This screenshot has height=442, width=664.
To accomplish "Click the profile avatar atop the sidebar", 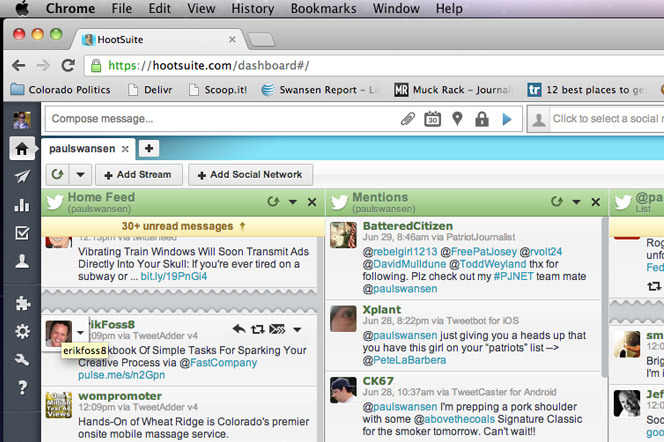I will [x=22, y=120].
